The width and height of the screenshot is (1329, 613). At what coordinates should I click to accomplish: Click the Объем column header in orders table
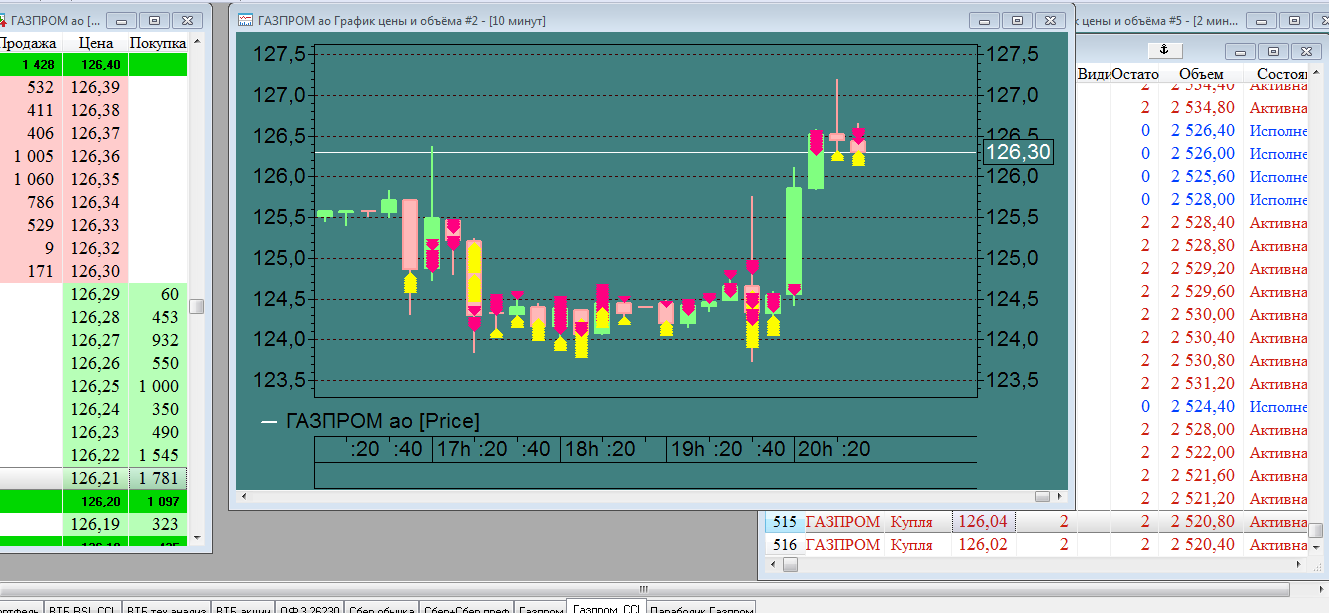coord(1201,74)
